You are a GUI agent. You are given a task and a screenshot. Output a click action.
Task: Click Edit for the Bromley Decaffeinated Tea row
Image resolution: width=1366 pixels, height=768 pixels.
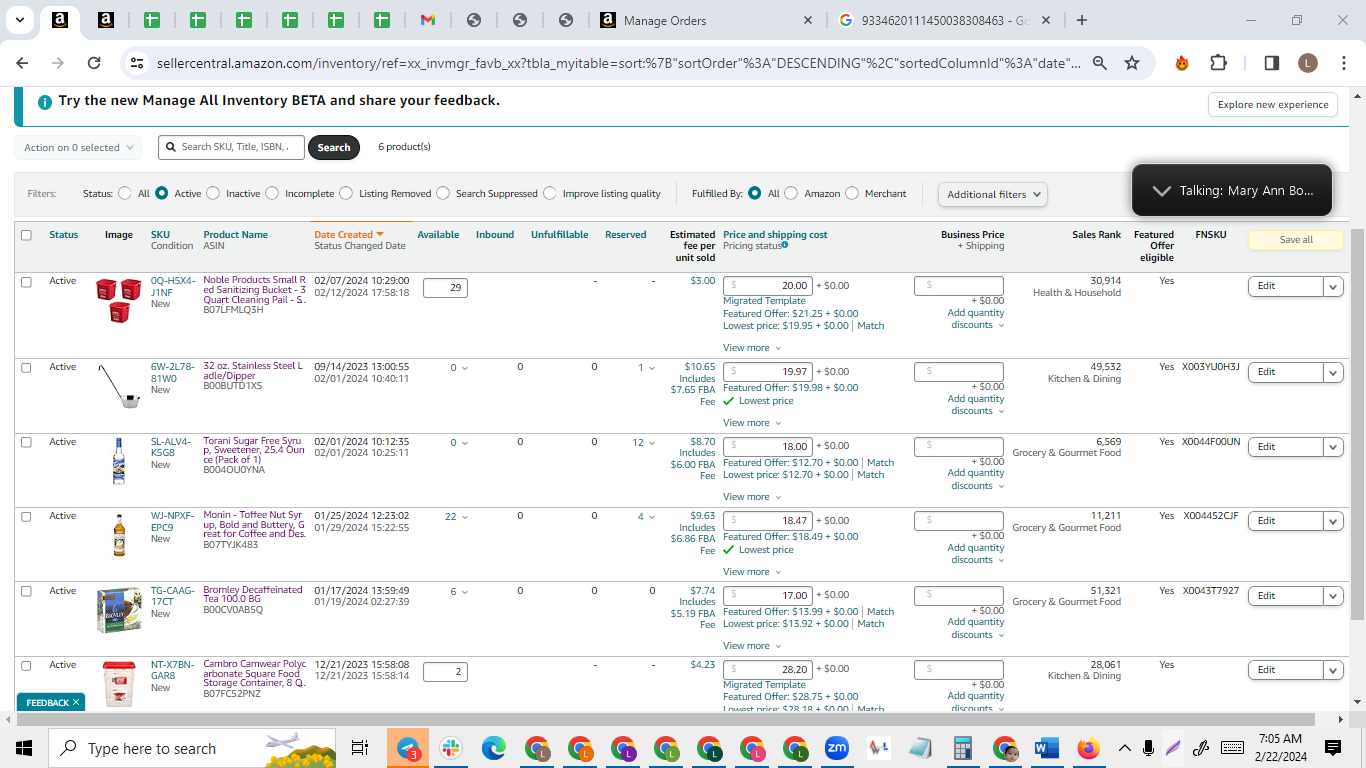pyautogui.click(x=1286, y=596)
